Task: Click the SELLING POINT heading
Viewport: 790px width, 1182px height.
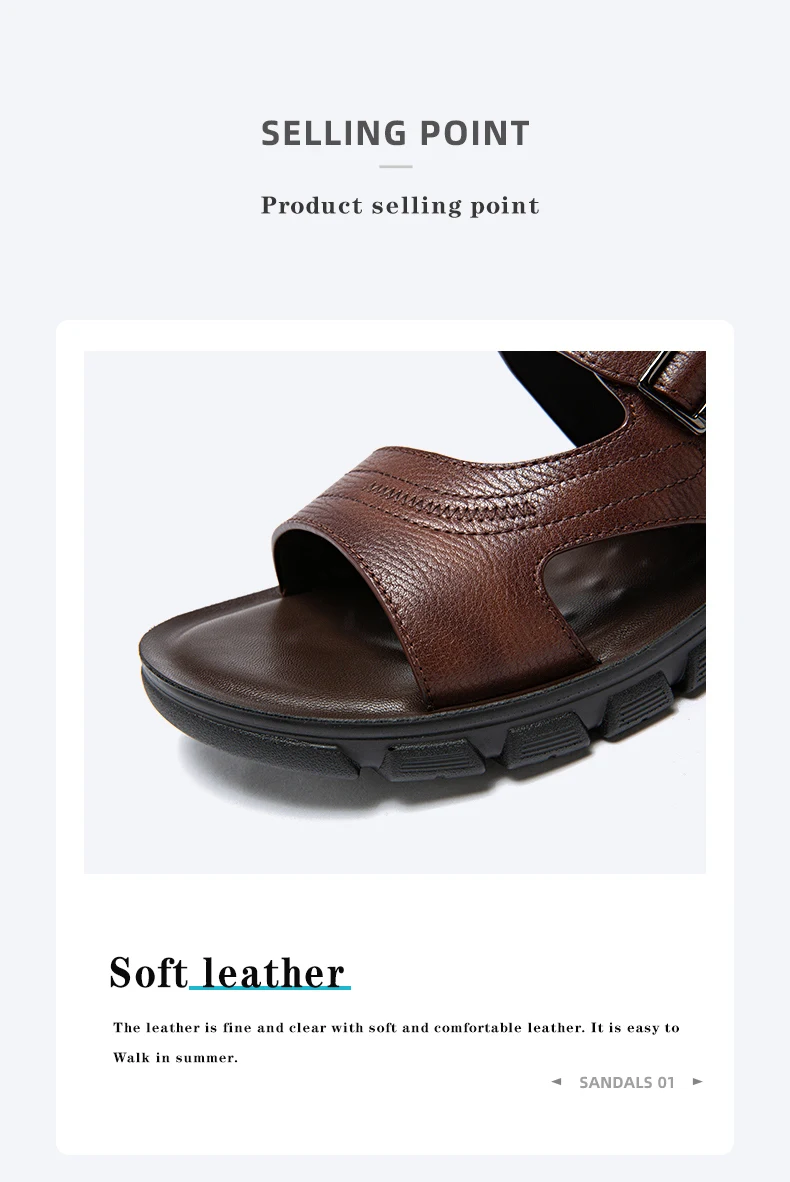Action: [395, 133]
